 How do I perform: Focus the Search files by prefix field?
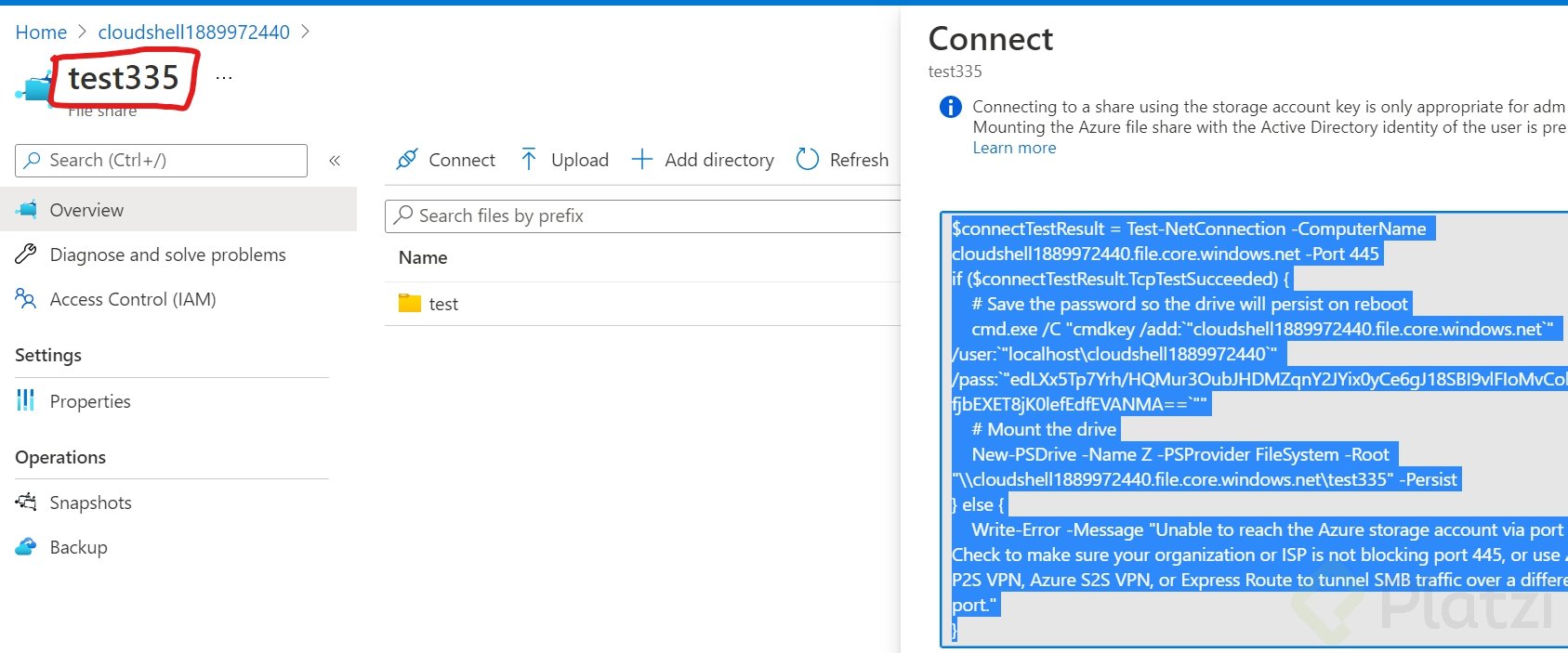click(643, 215)
